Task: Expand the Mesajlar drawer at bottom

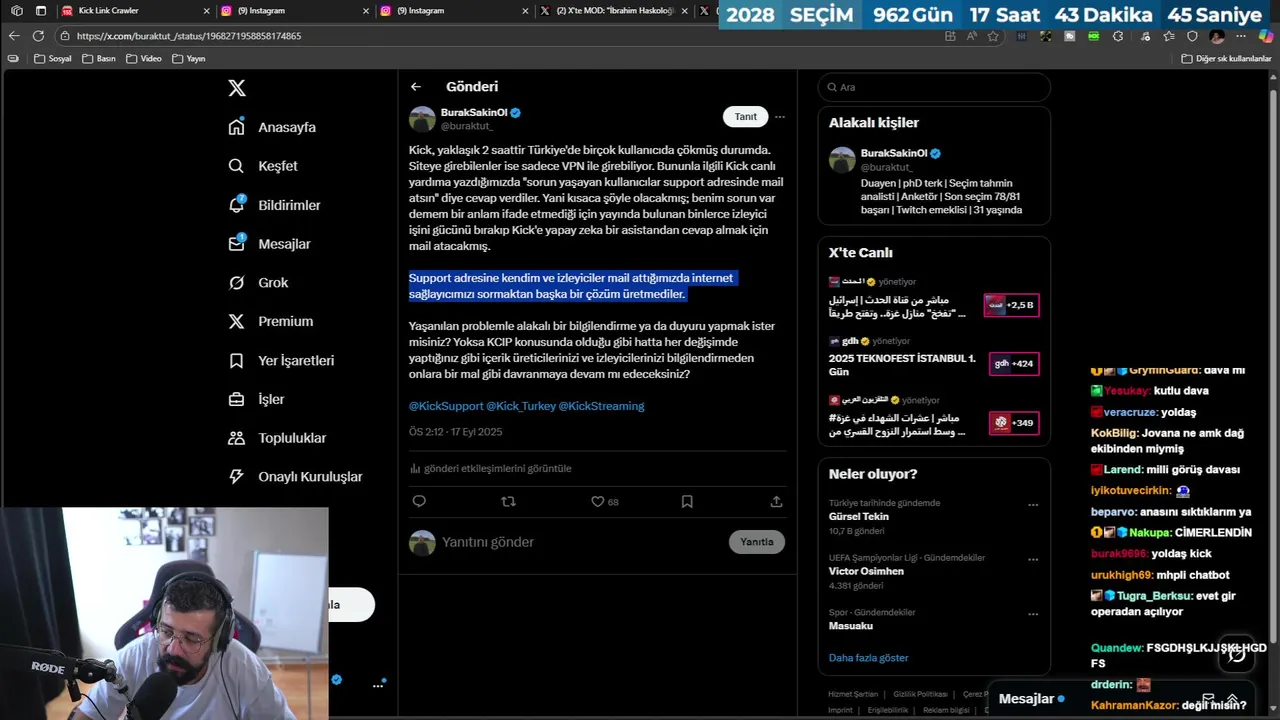Action: coord(1233,699)
